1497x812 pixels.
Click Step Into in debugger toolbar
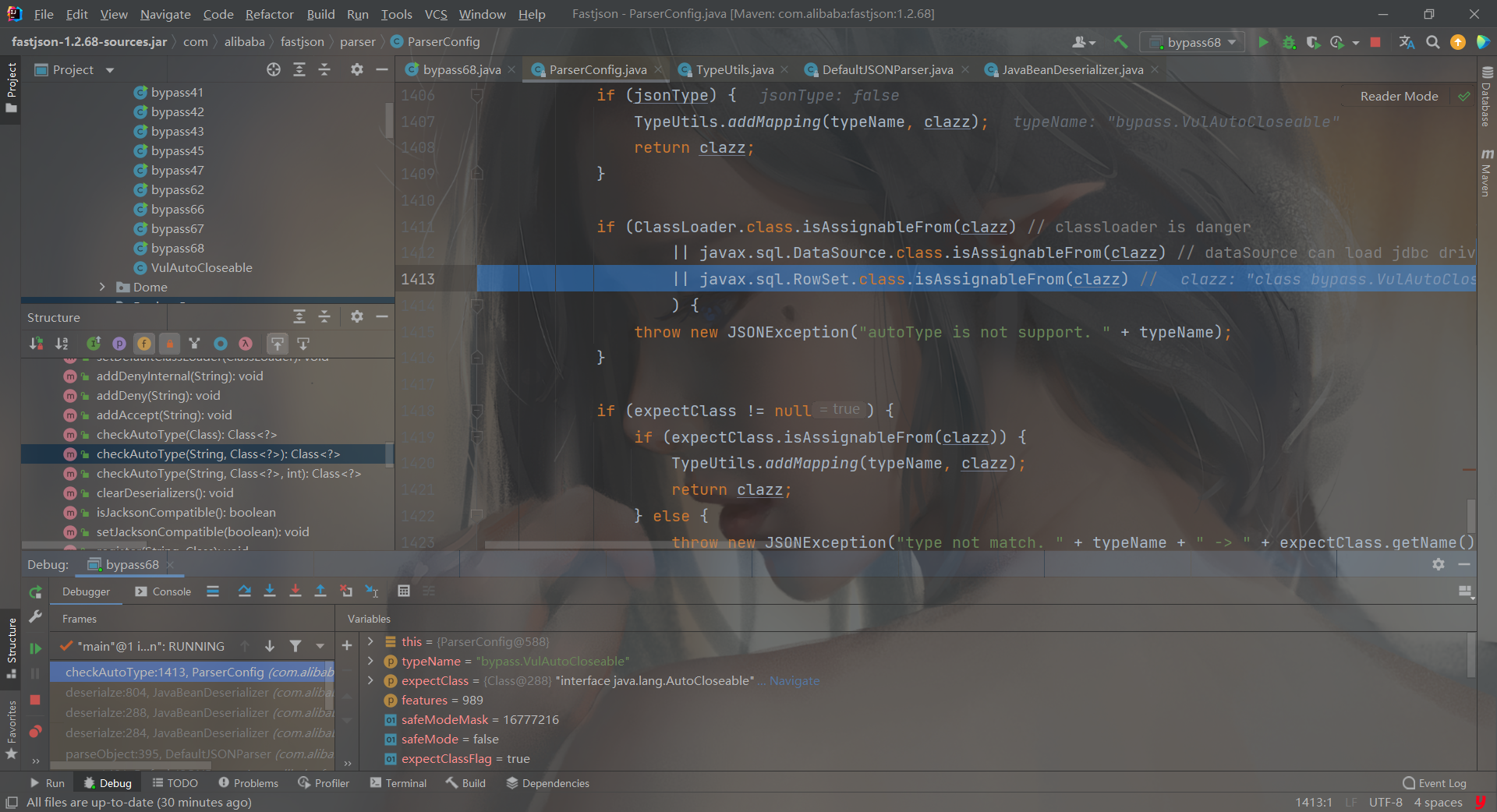click(270, 591)
